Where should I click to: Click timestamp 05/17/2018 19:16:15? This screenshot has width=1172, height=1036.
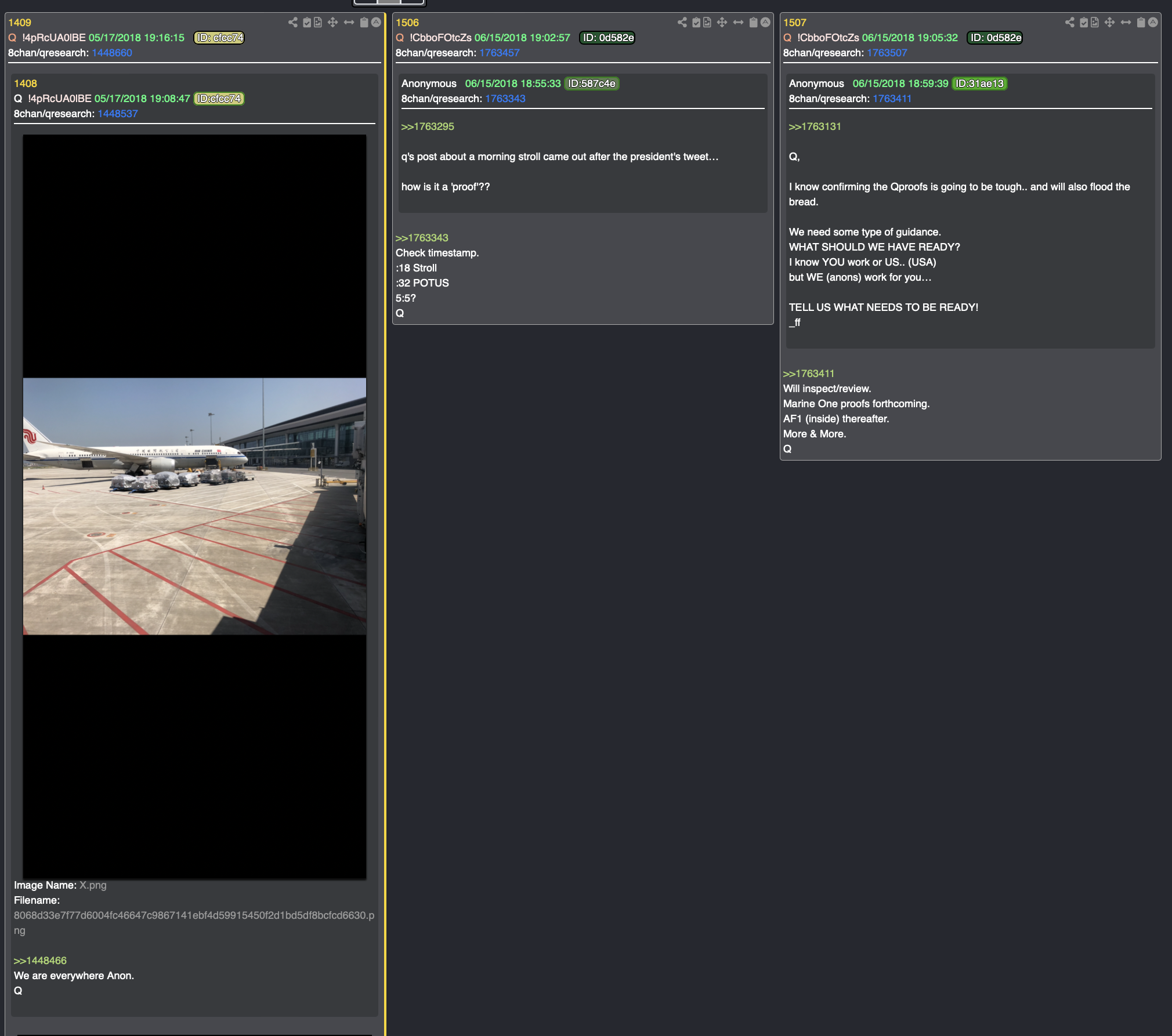coord(136,38)
